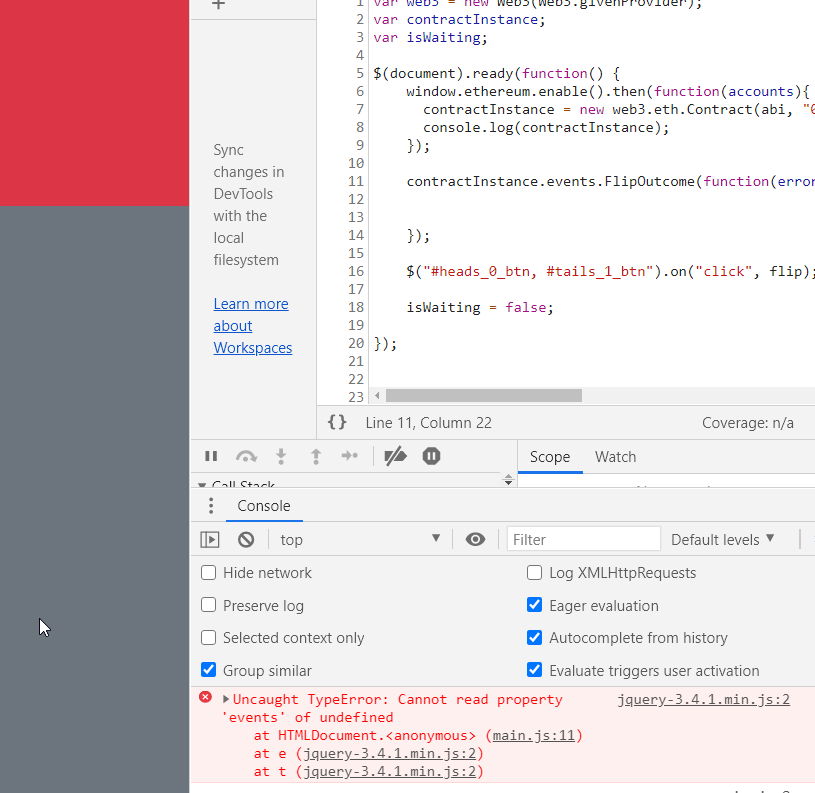
Task: Click the step out of function icon
Action: pyautogui.click(x=316, y=456)
